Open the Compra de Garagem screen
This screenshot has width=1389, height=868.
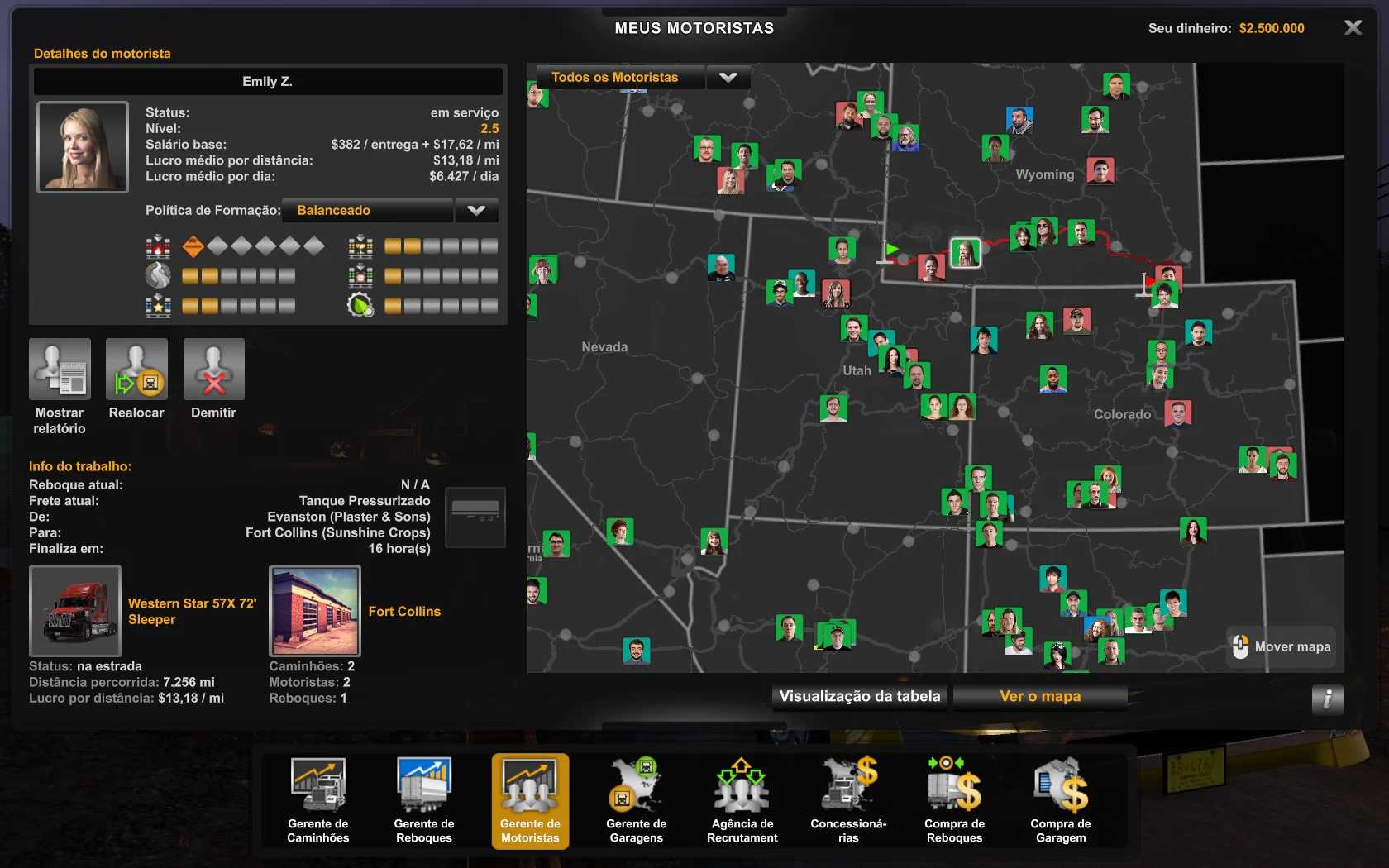pos(1060,799)
